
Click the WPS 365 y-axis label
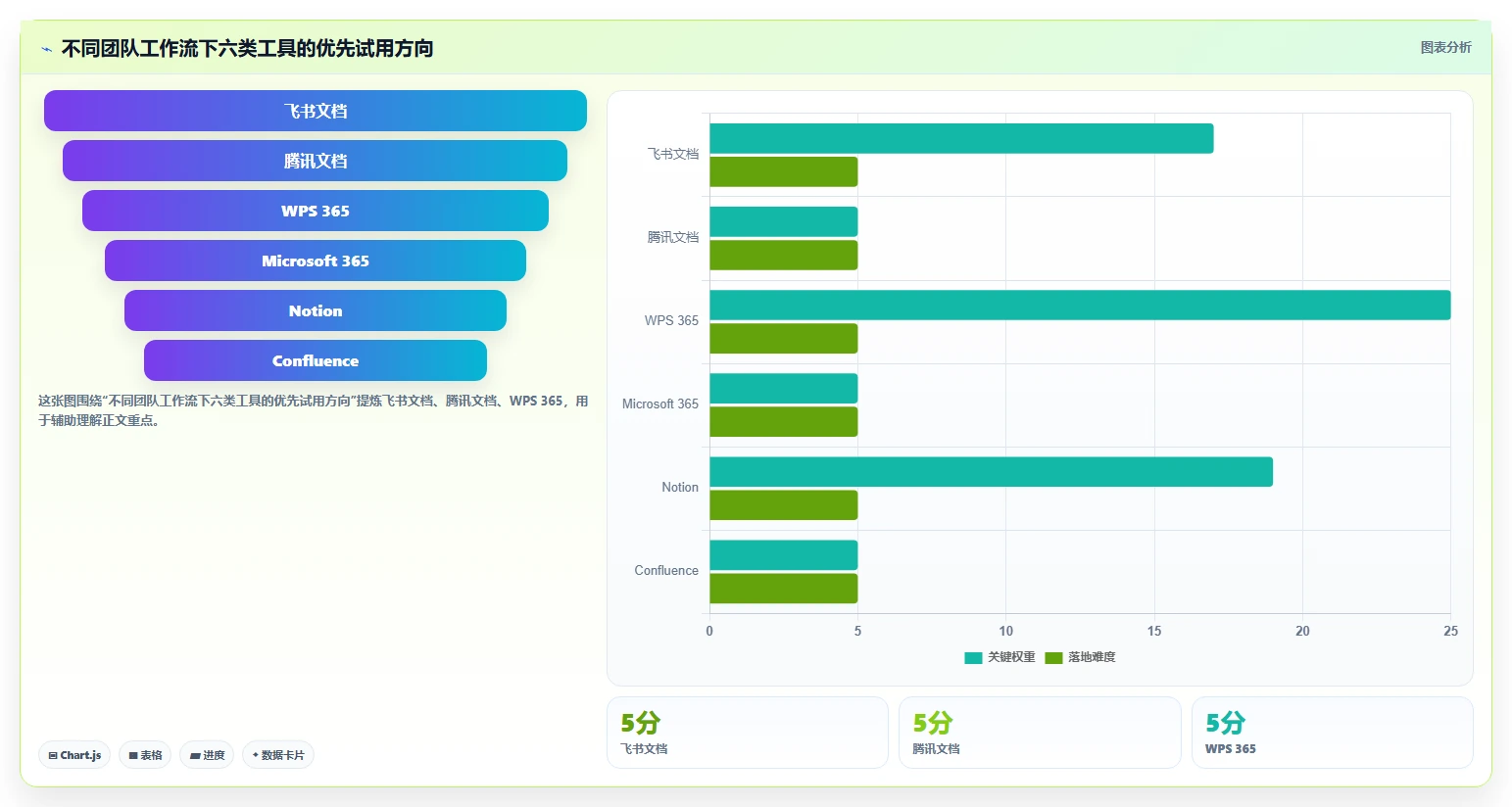[671, 320]
